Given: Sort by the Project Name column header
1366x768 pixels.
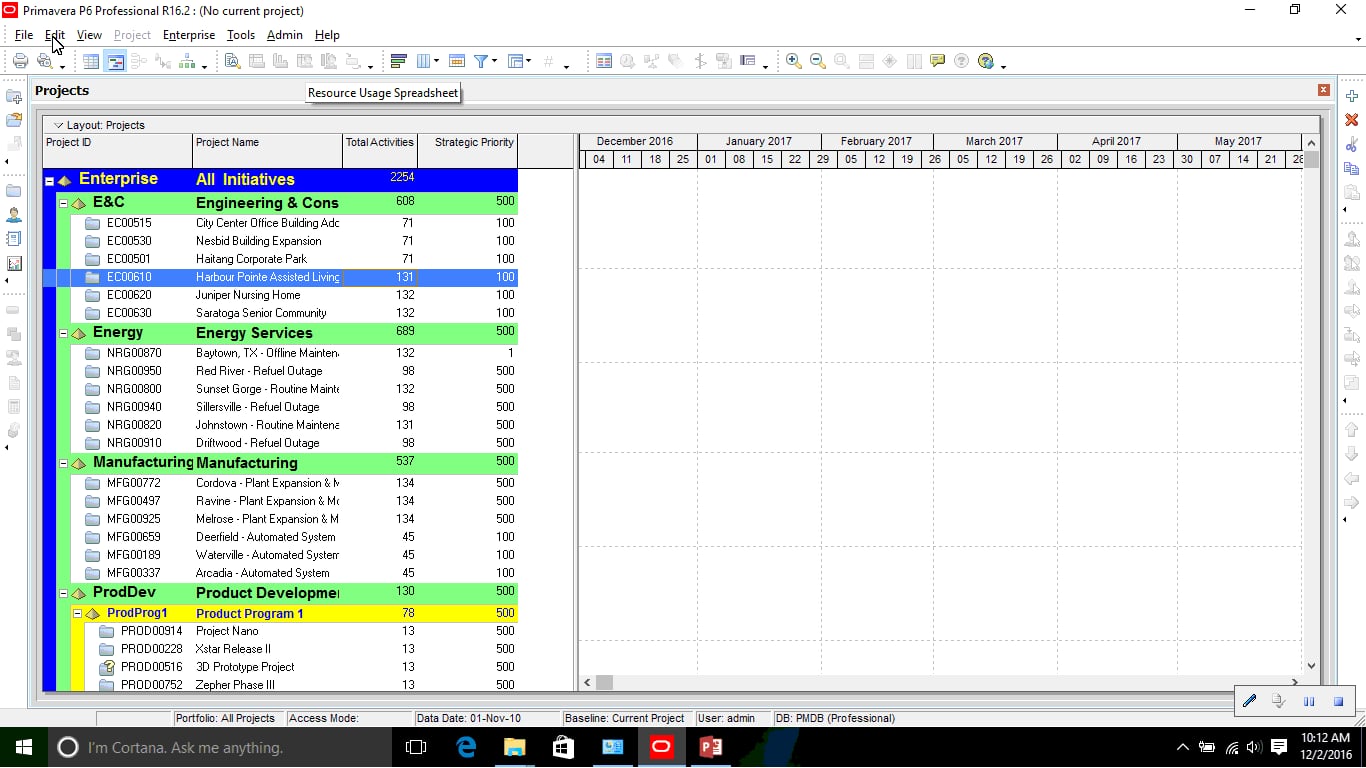Looking at the screenshot, I should pos(267,151).
